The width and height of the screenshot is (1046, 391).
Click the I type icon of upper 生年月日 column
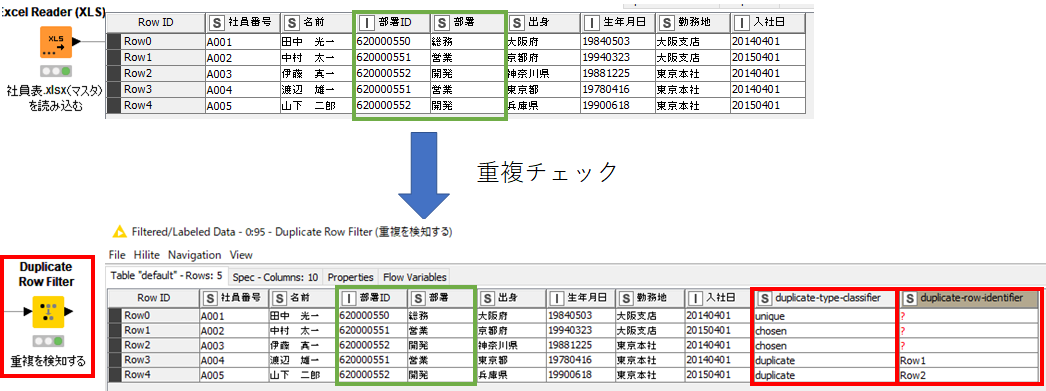click(x=592, y=22)
